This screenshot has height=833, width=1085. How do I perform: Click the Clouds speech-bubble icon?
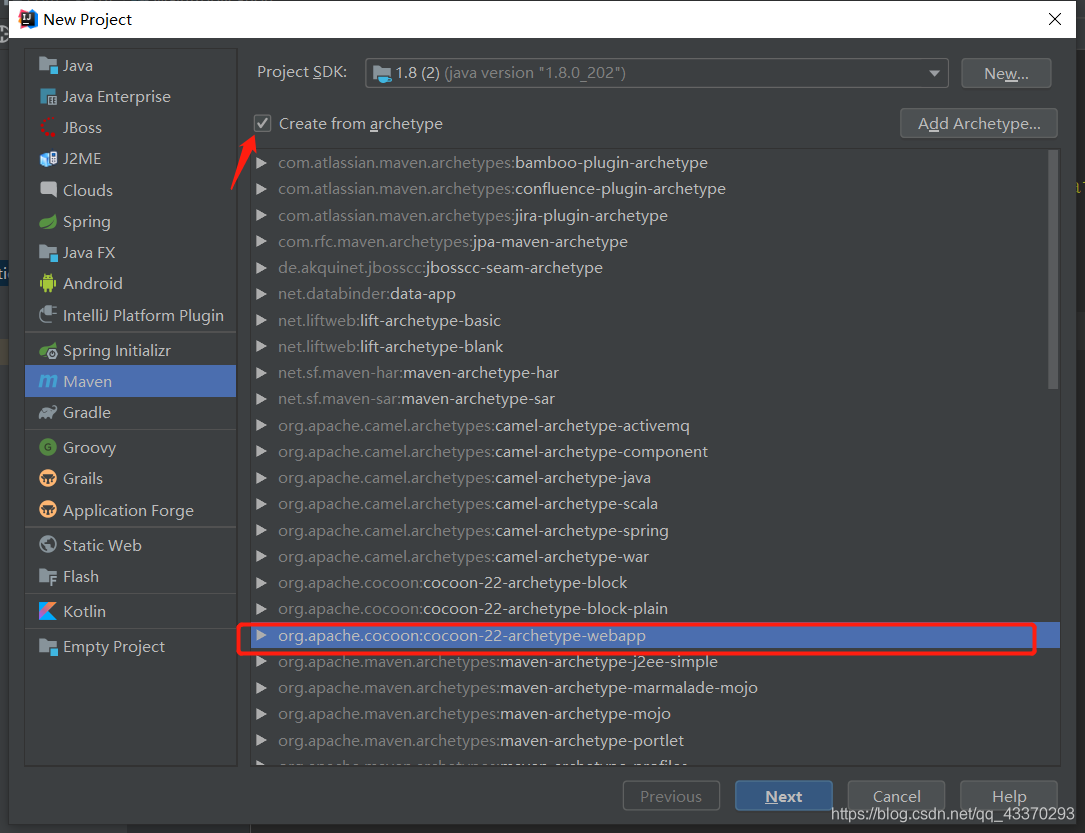(48, 190)
